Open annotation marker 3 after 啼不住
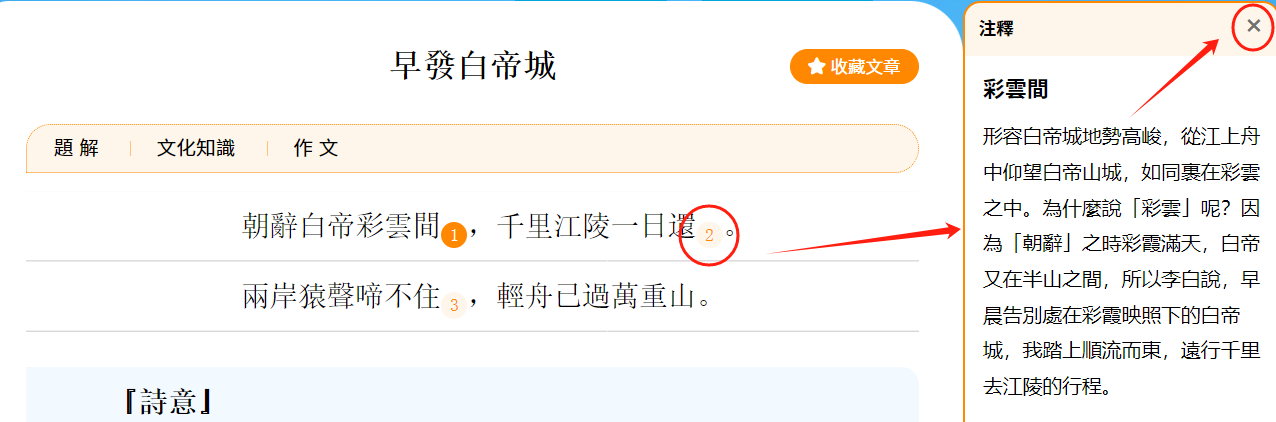Viewport: 1276px width, 422px height. pyautogui.click(x=454, y=305)
